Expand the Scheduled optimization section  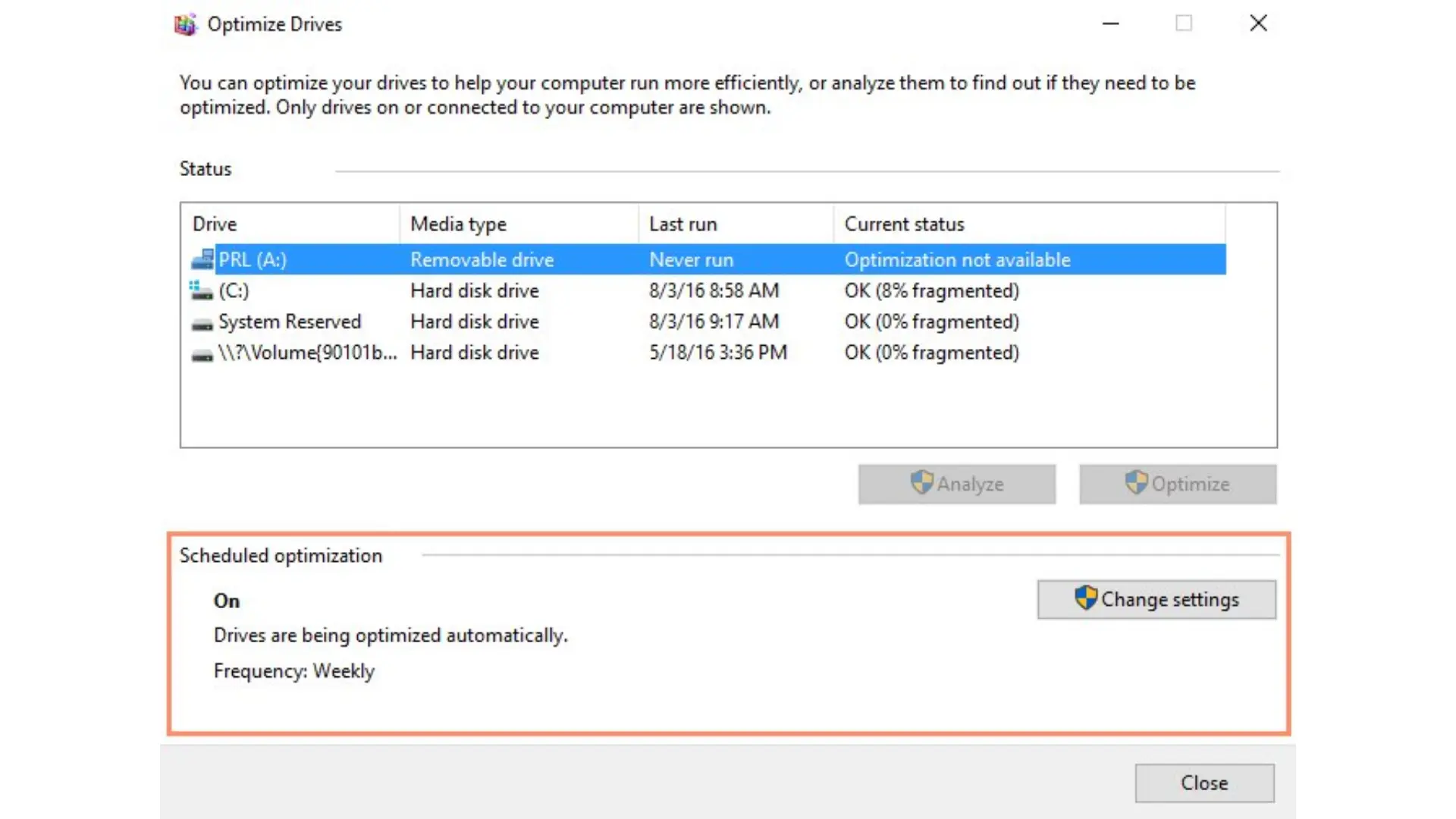(x=280, y=555)
